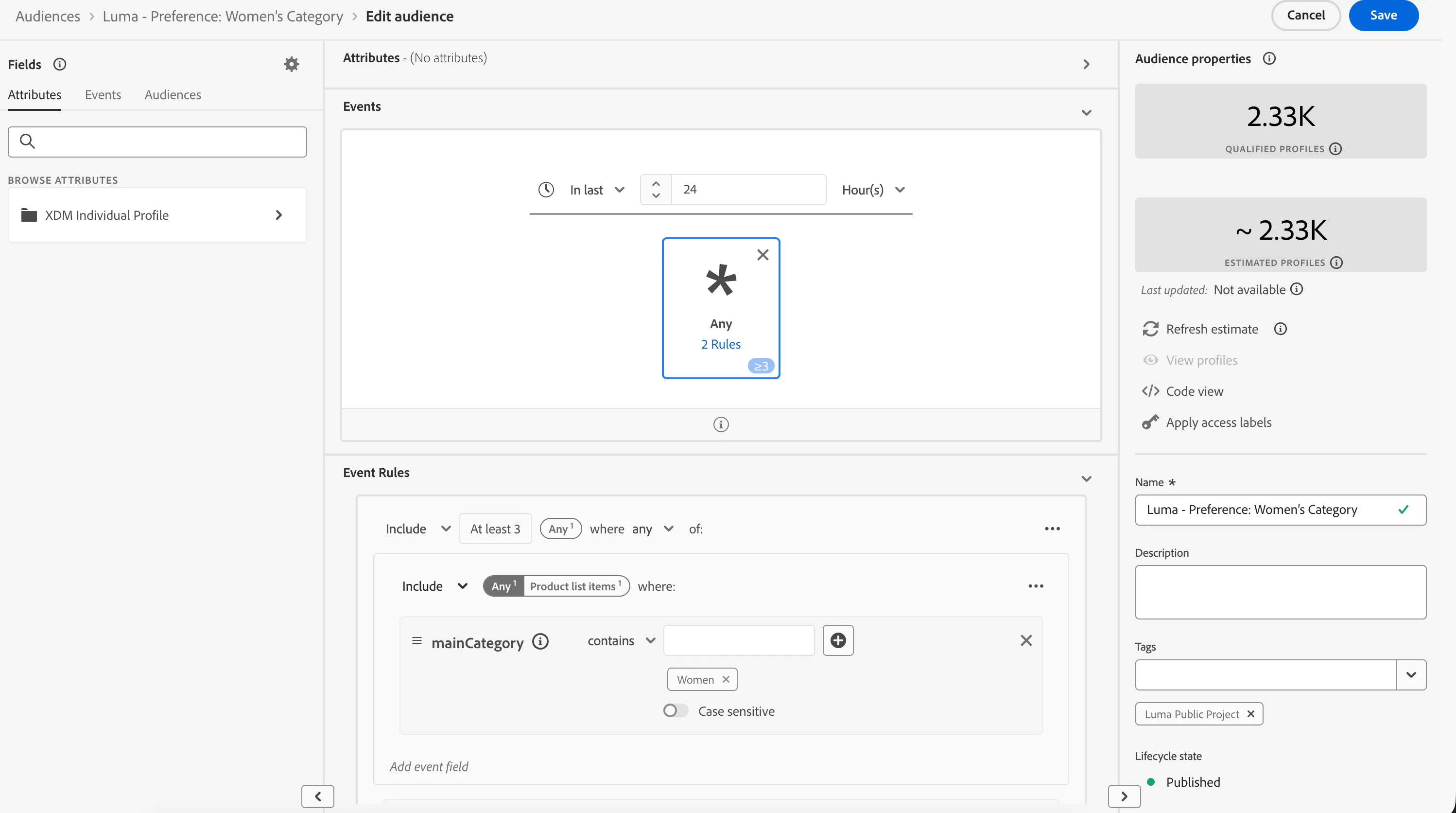The image size is (1456, 813).
Task: Click the Fields info icon
Action: (x=59, y=65)
